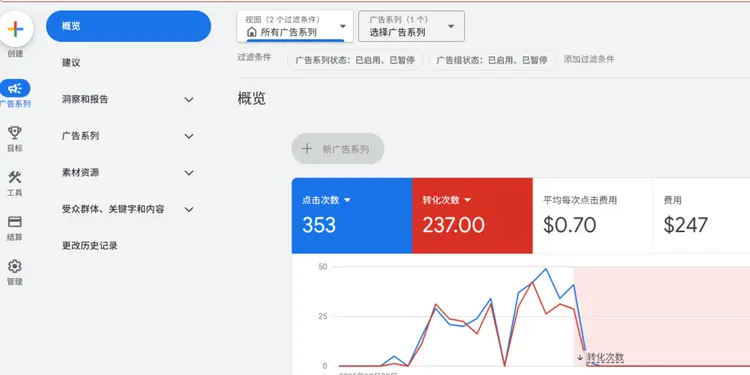Open 建议 menu item
750x375 pixels.
point(71,63)
